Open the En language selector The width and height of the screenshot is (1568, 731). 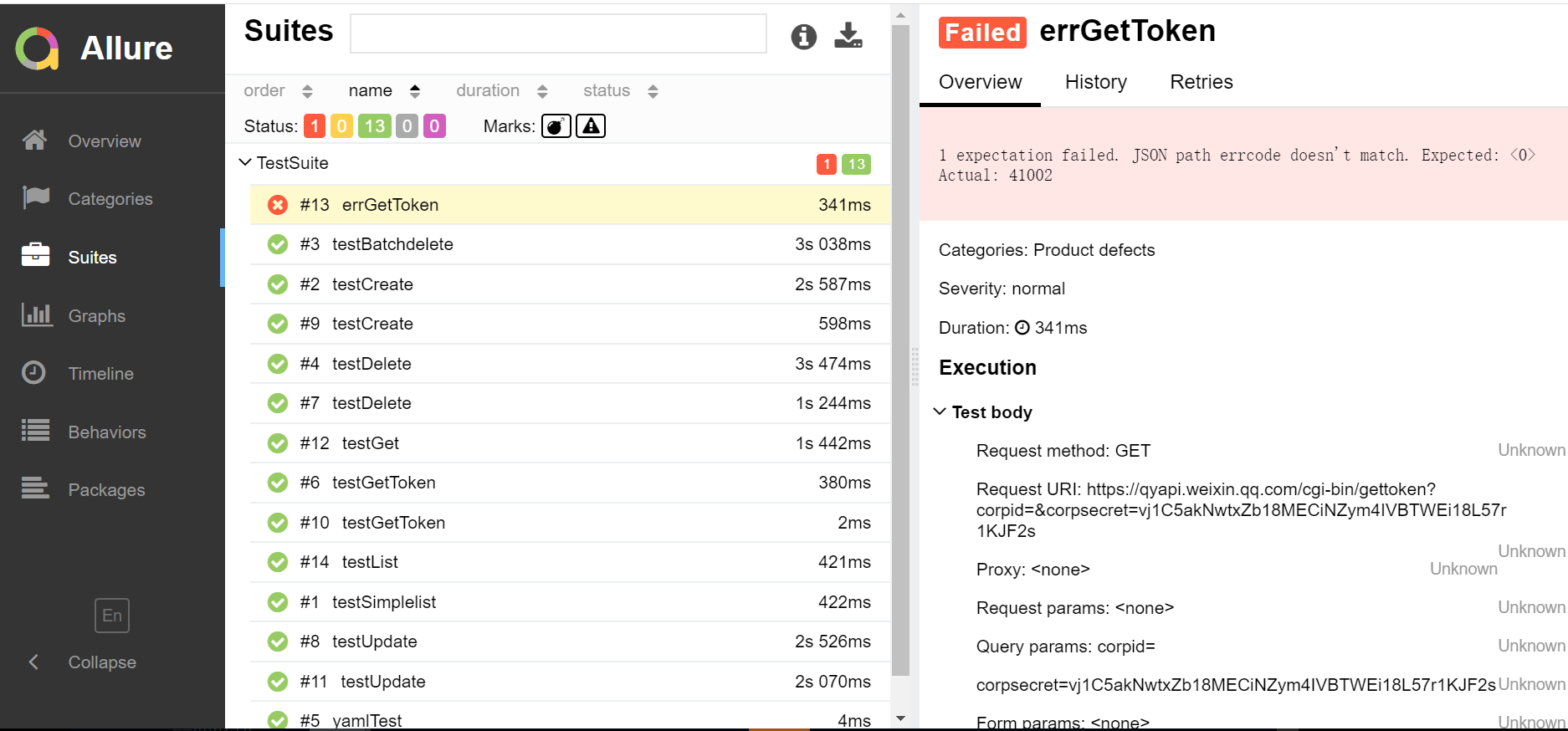112,616
